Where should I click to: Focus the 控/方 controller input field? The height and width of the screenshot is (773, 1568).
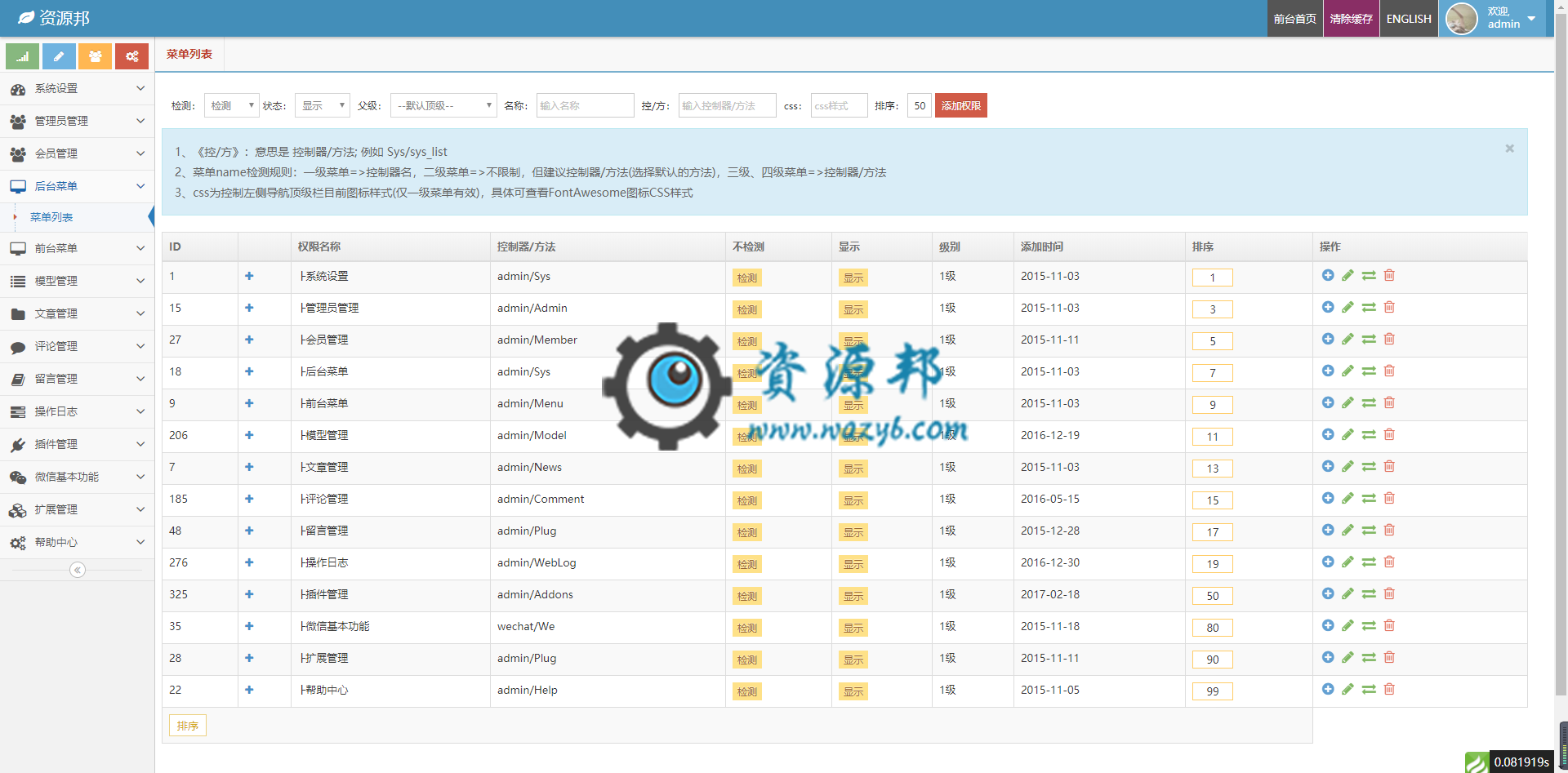(x=728, y=105)
